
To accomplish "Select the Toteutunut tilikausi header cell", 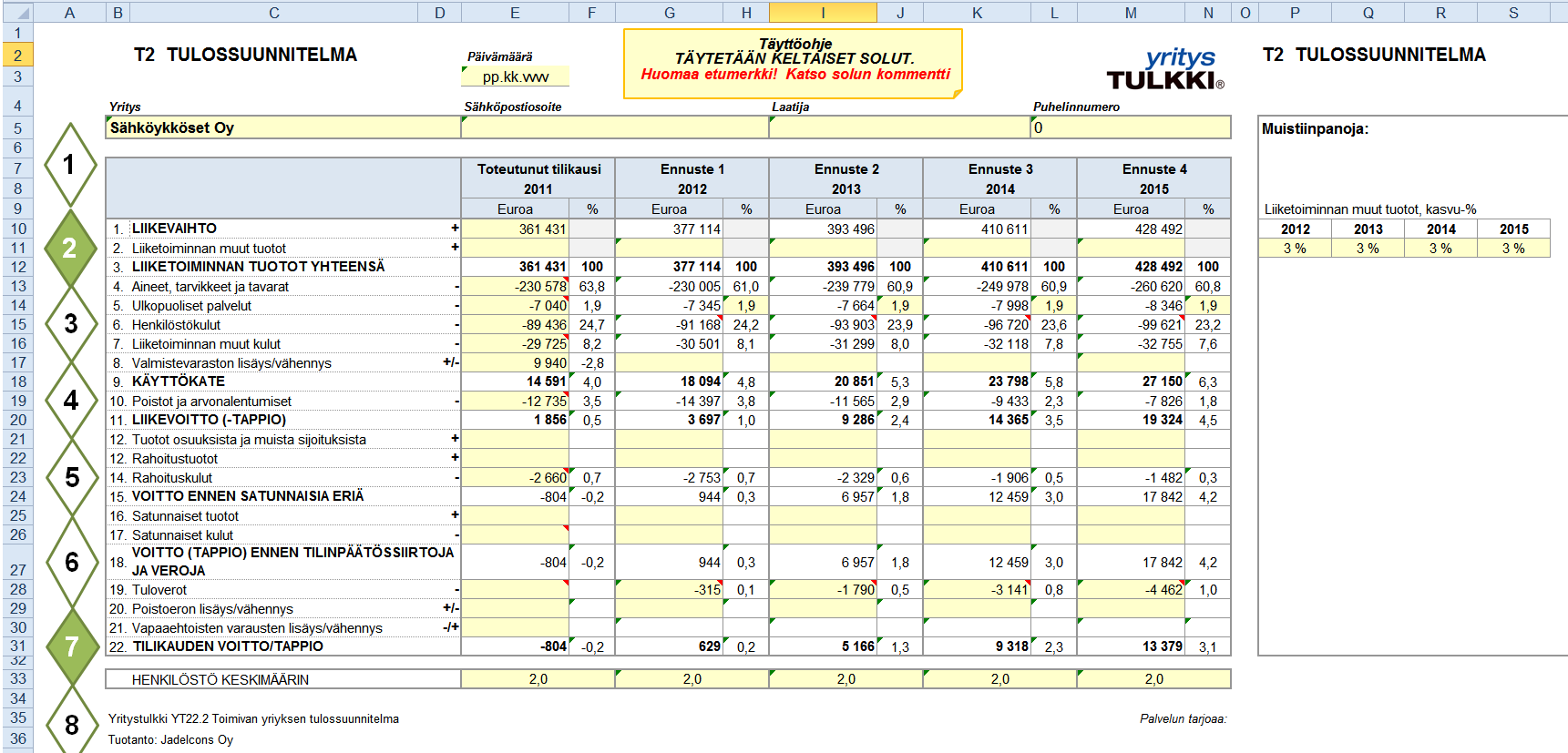I will point(538,169).
